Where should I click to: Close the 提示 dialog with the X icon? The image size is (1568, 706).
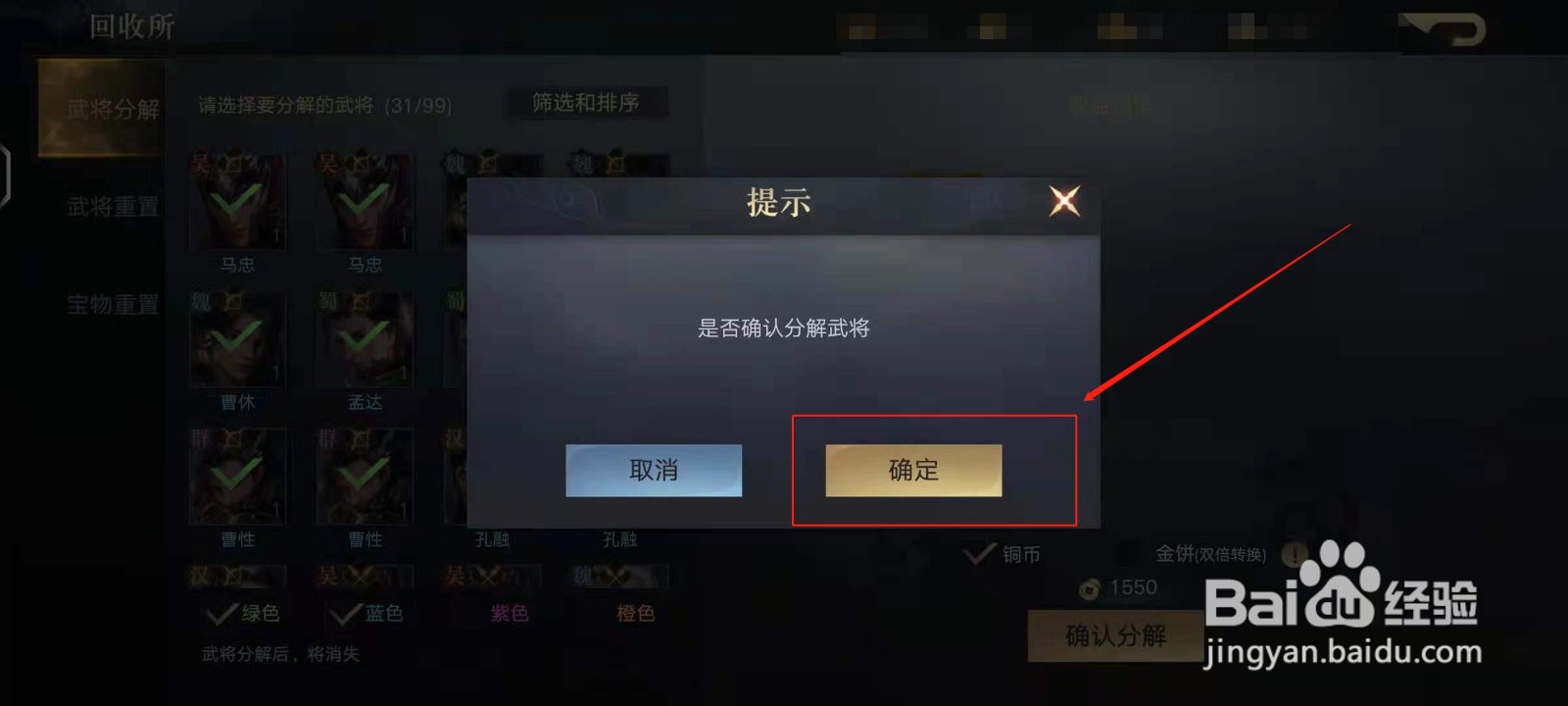pos(1064,201)
